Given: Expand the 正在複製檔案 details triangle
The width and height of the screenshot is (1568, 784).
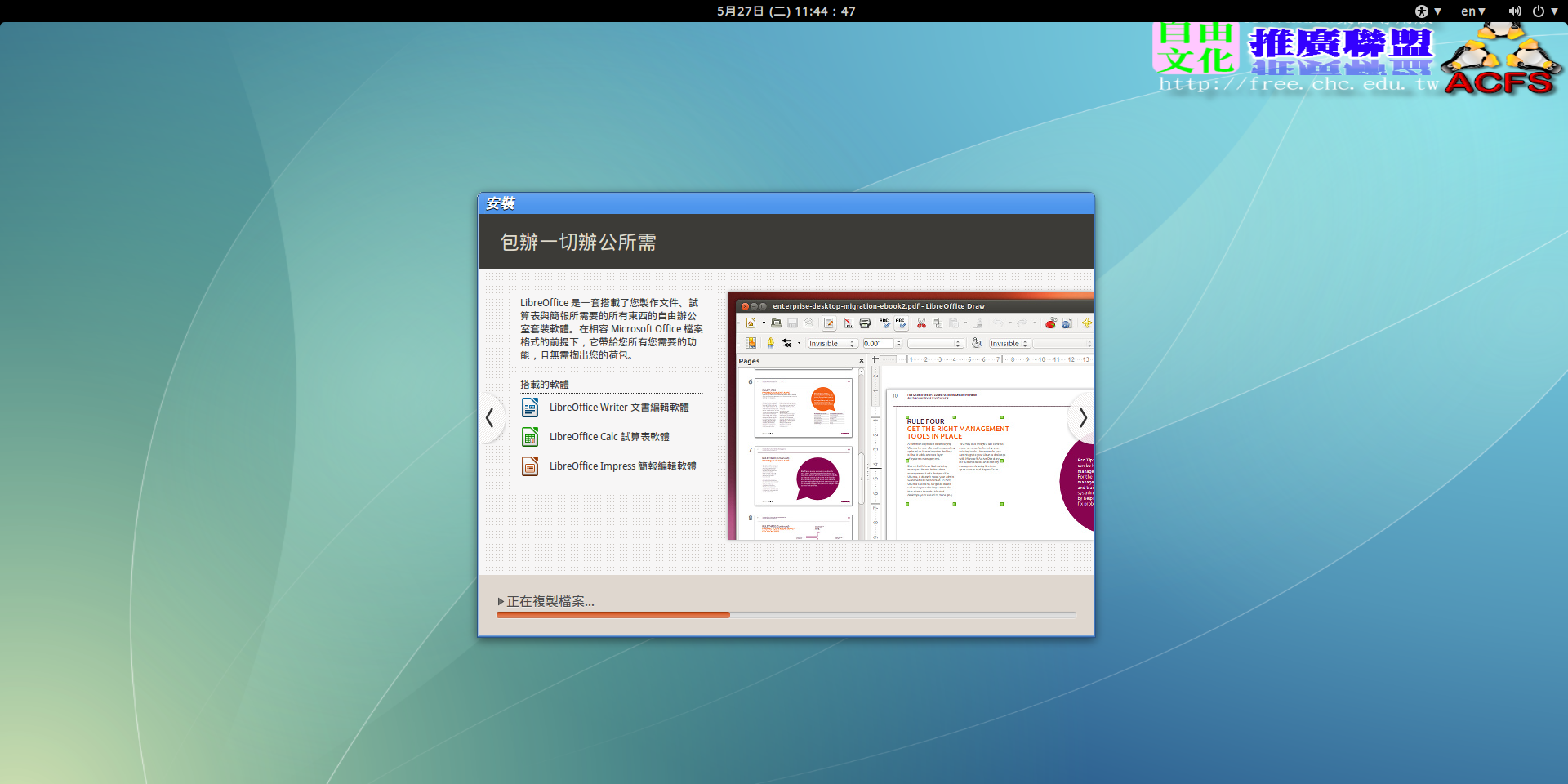Looking at the screenshot, I should pyautogui.click(x=501, y=601).
